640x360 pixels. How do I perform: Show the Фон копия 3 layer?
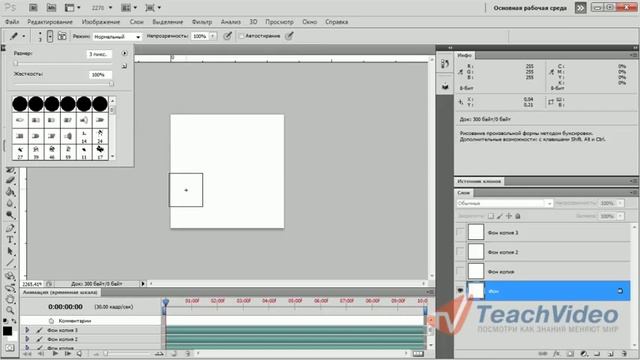pos(460,232)
